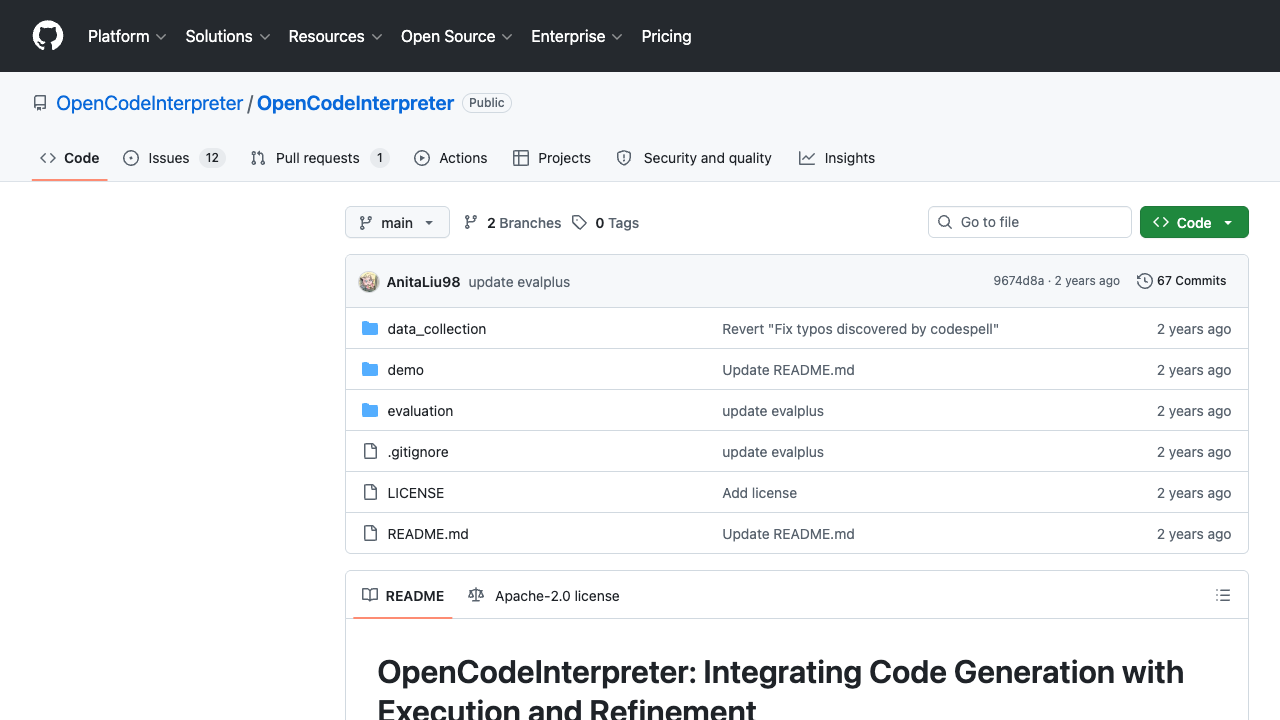1280x720 pixels.
Task: Open the data_collection folder
Action: click(x=437, y=329)
